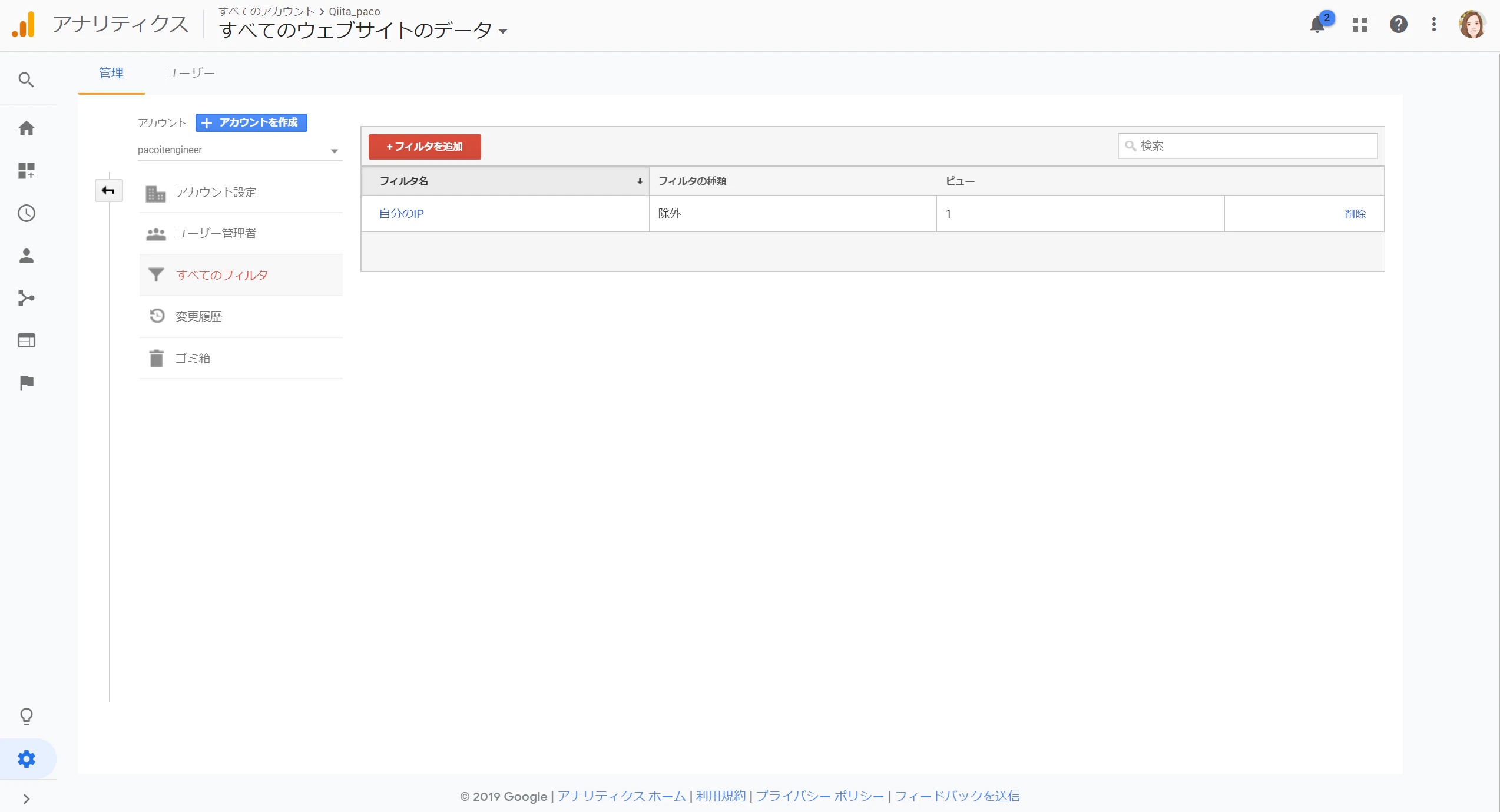Open ユーザー管理者 menu item
The height and width of the screenshot is (812, 1500).
coord(241,234)
